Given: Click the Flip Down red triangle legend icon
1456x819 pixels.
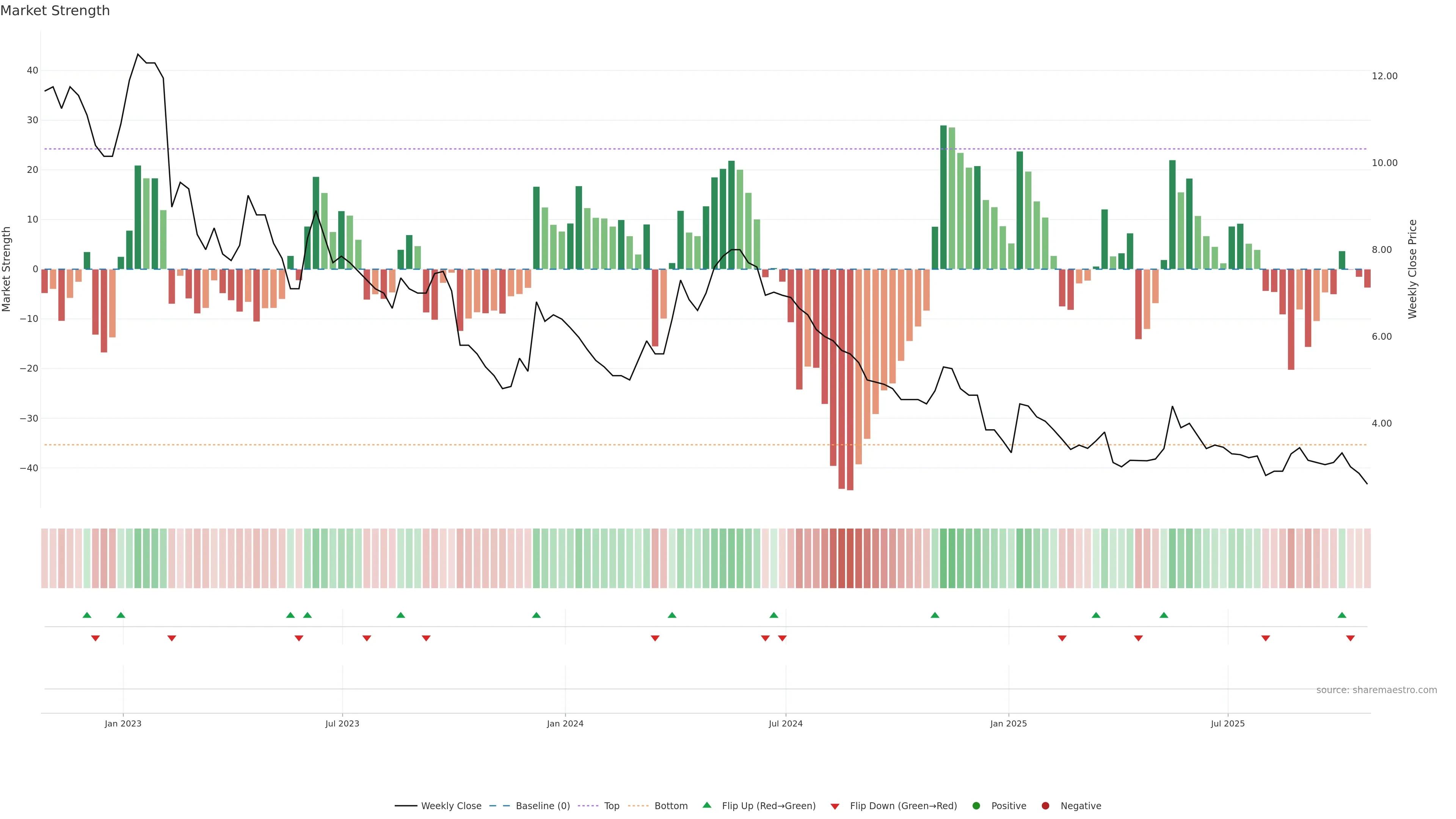Looking at the screenshot, I should tap(835, 806).
